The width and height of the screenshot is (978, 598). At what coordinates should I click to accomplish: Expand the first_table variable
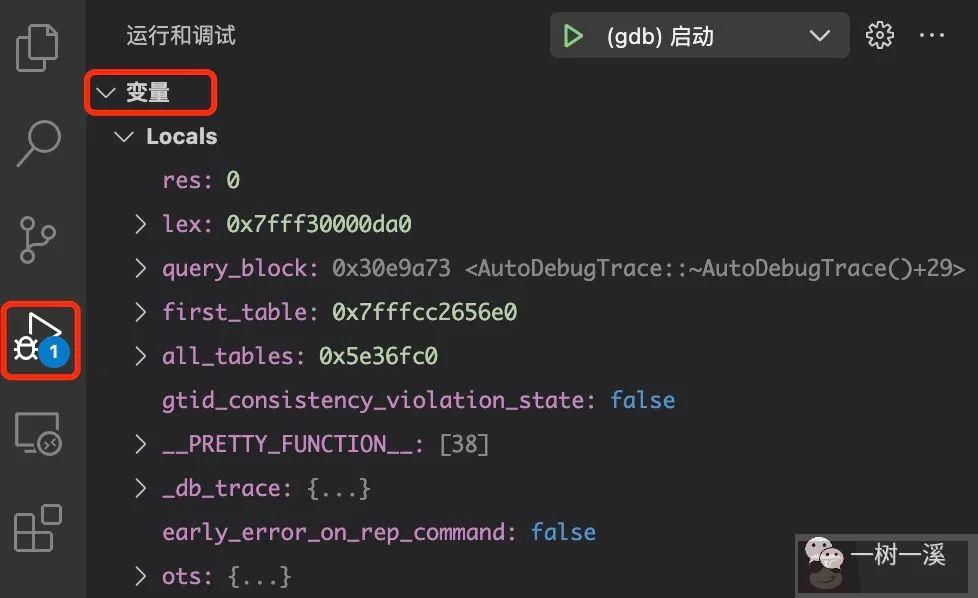click(140, 312)
